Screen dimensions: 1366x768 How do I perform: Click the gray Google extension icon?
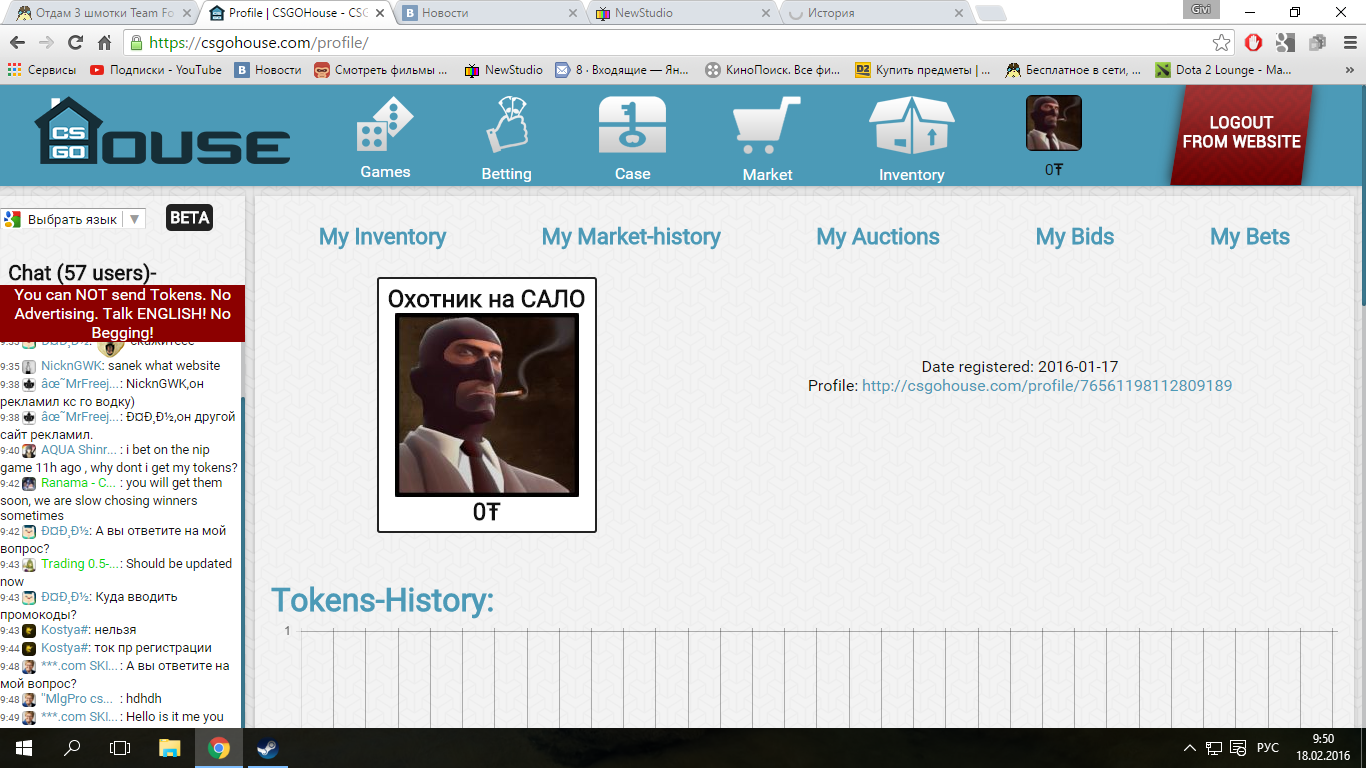(x=1286, y=43)
